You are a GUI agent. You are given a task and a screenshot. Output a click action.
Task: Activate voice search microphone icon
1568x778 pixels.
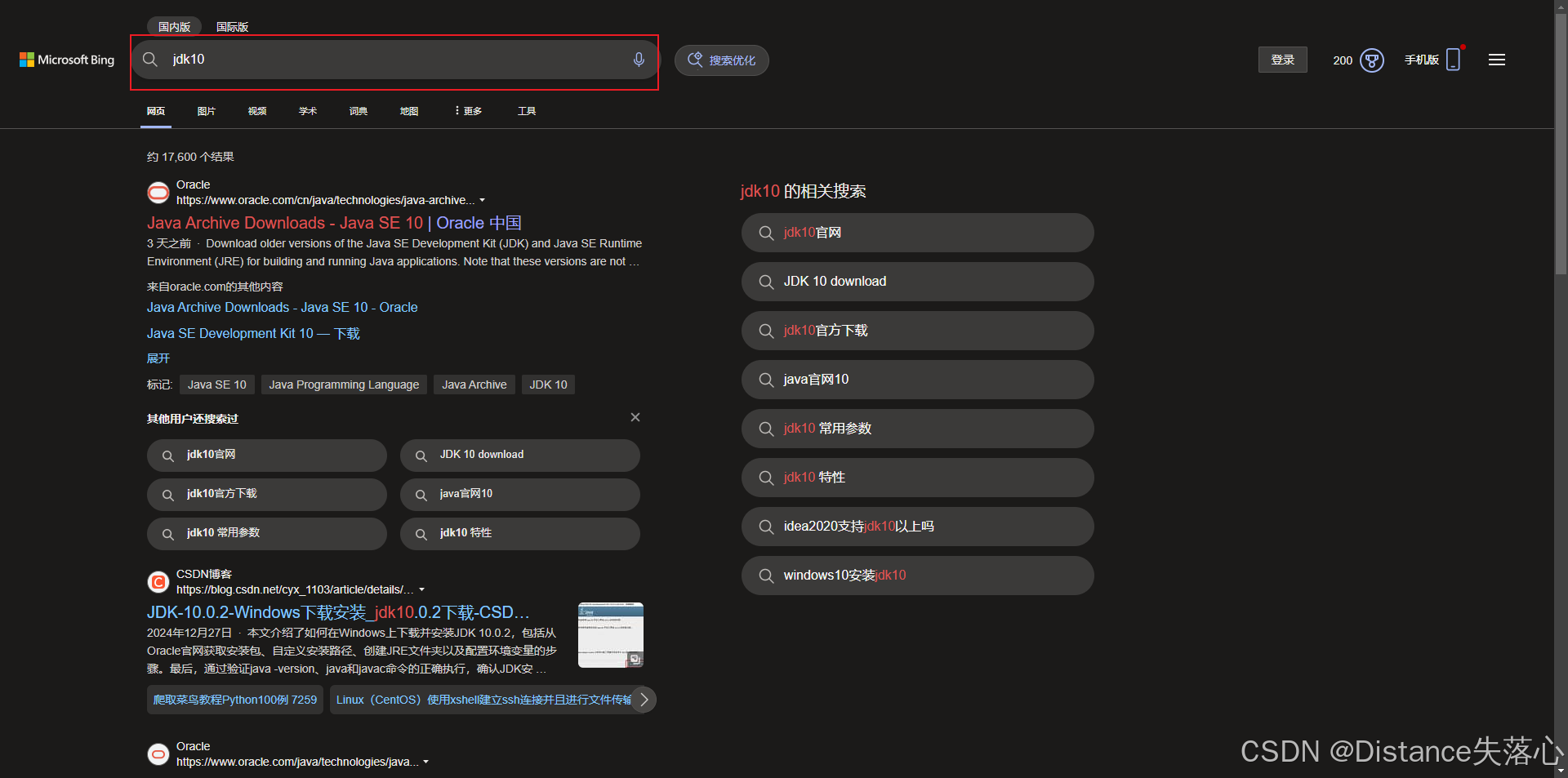tap(639, 60)
